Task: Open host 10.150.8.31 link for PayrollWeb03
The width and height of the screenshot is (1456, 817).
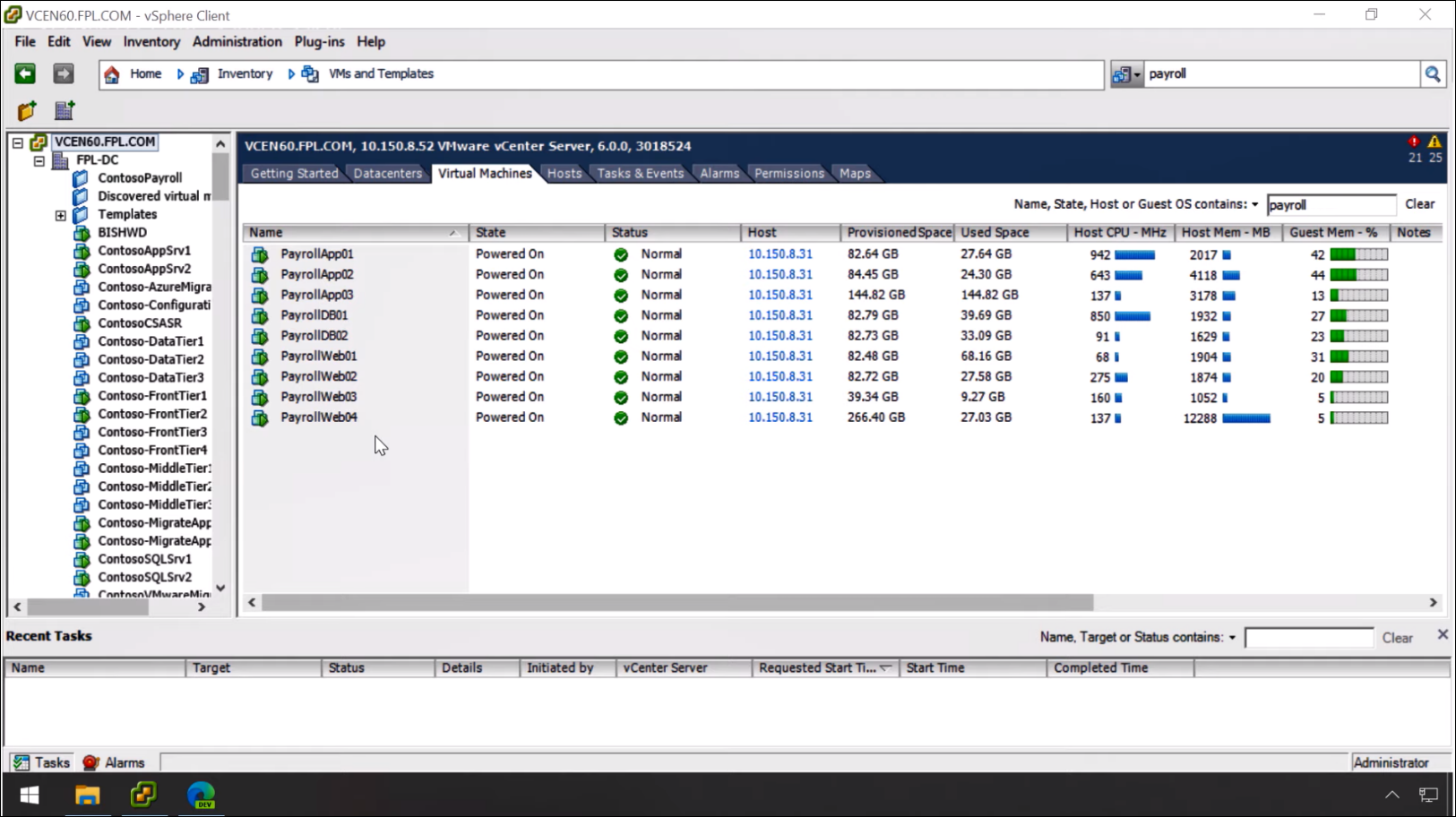Action: pyautogui.click(x=780, y=397)
